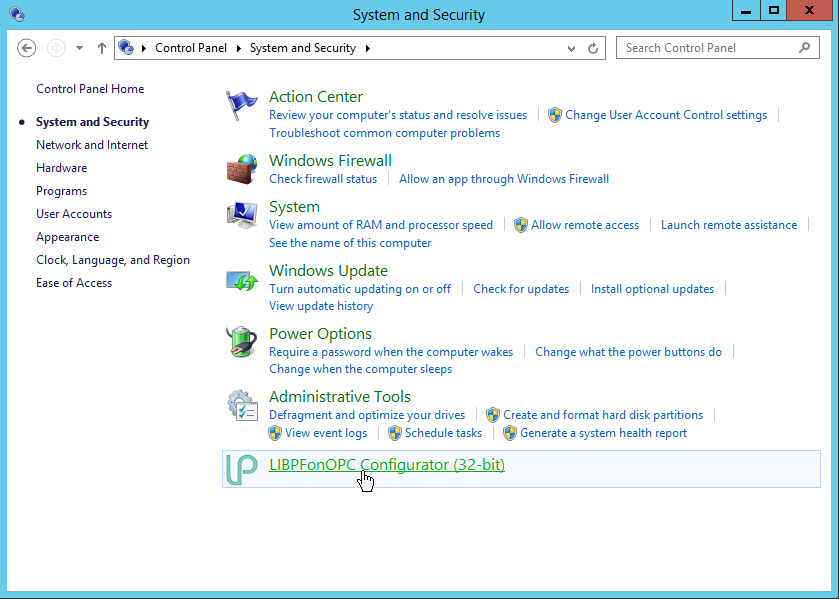Open Check firewall status link
The height and width of the screenshot is (599, 839).
point(323,179)
